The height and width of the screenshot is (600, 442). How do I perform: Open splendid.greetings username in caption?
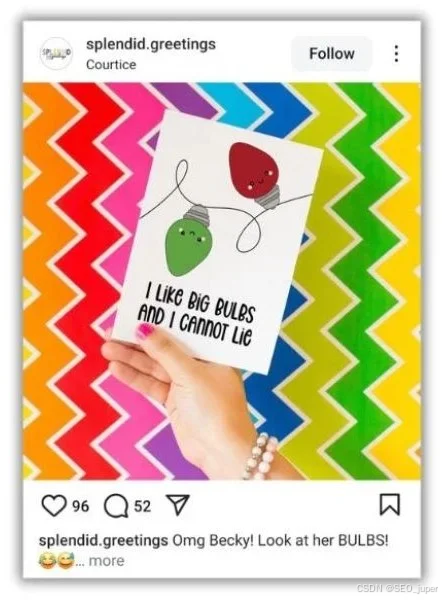pos(103,541)
